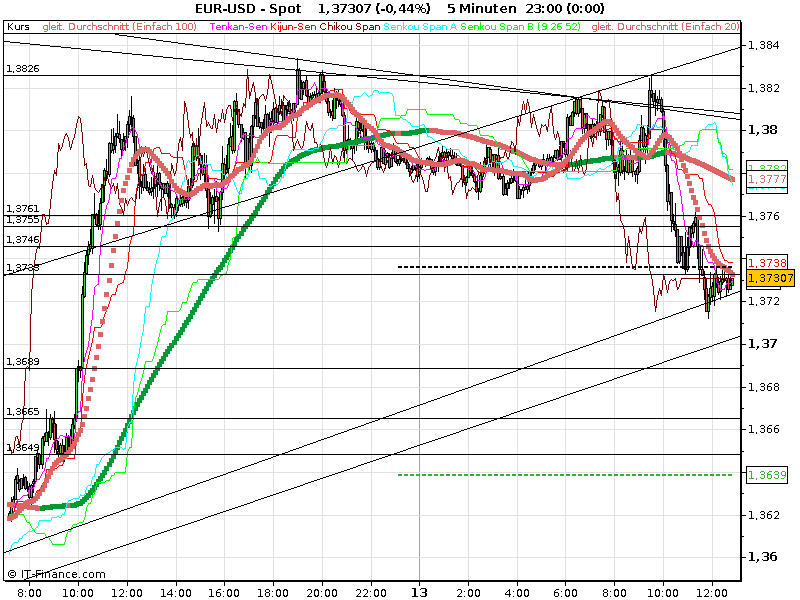Click the 1,3826 horizontal level label

pos(22,69)
